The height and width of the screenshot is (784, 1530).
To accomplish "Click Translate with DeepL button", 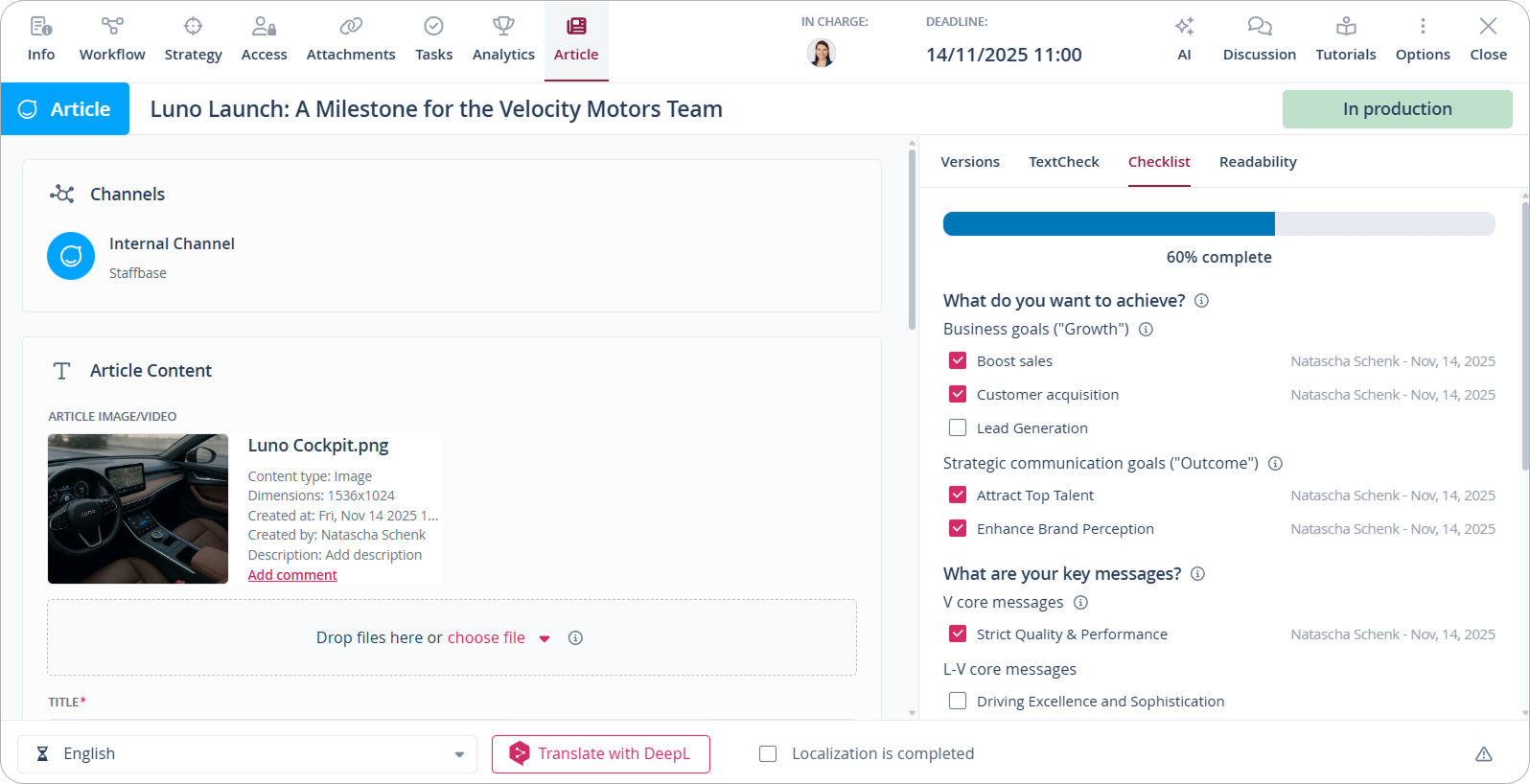I will click(x=601, y=754).
